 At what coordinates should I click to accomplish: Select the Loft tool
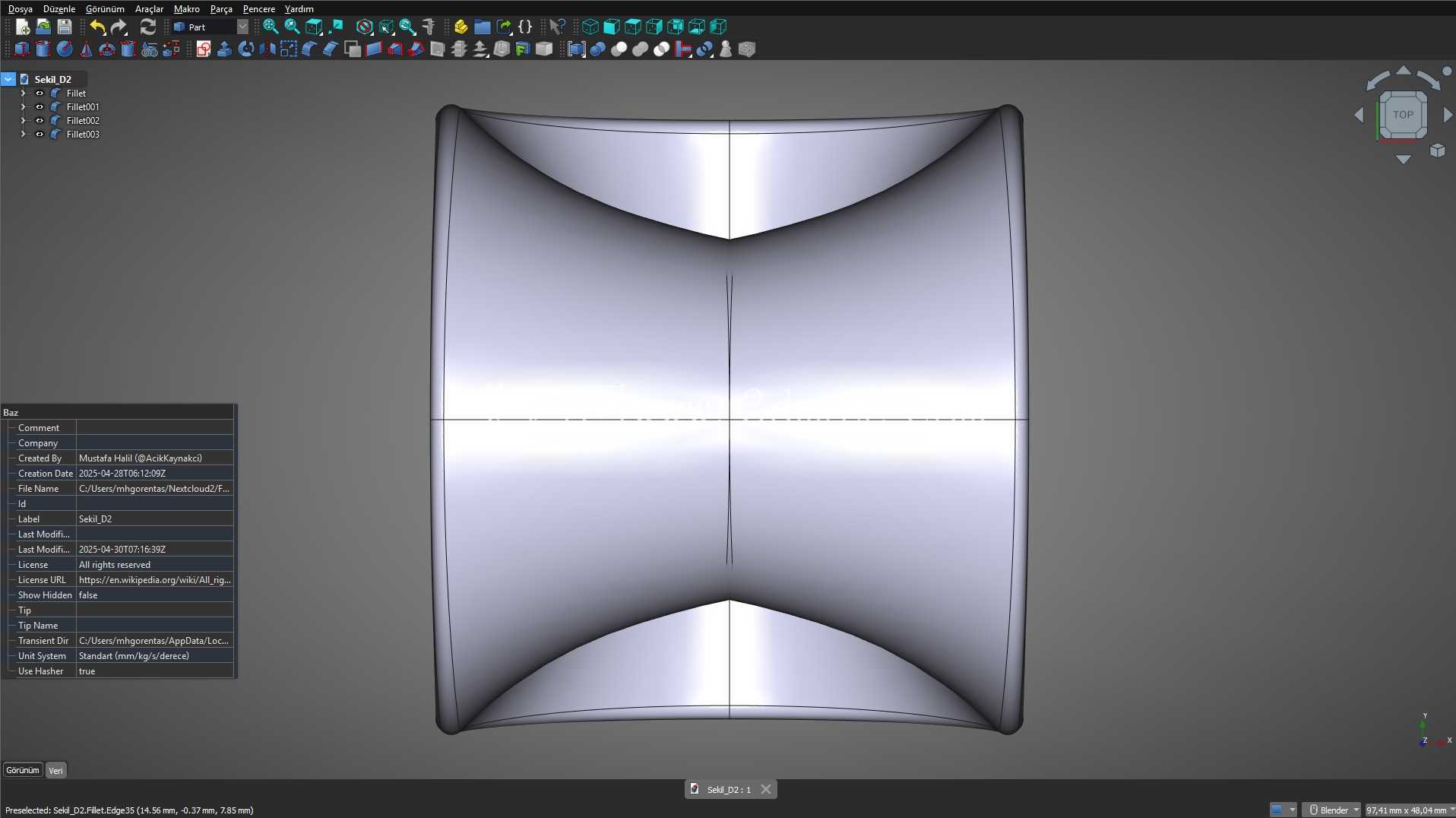click(395, 49)
